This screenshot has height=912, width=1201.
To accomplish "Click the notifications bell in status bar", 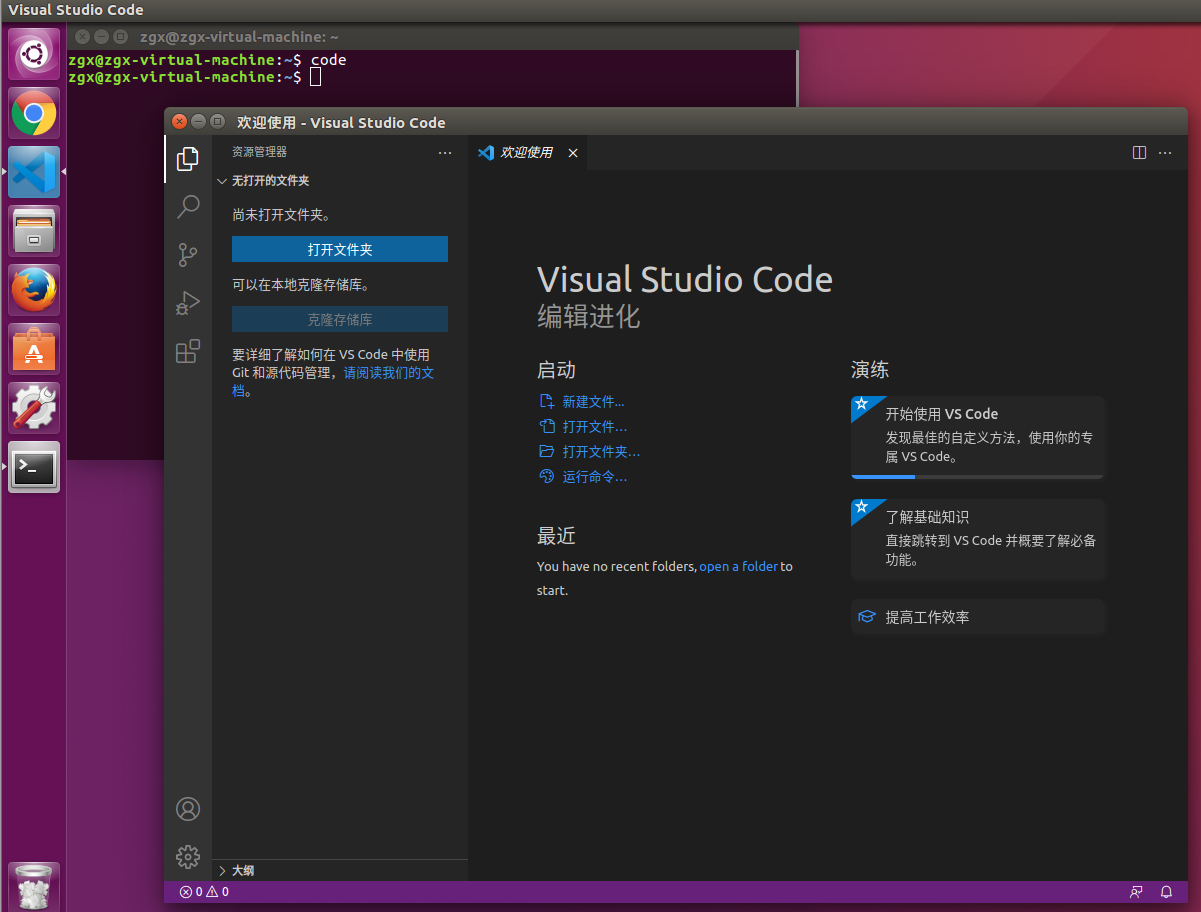I will [1166, 892].
